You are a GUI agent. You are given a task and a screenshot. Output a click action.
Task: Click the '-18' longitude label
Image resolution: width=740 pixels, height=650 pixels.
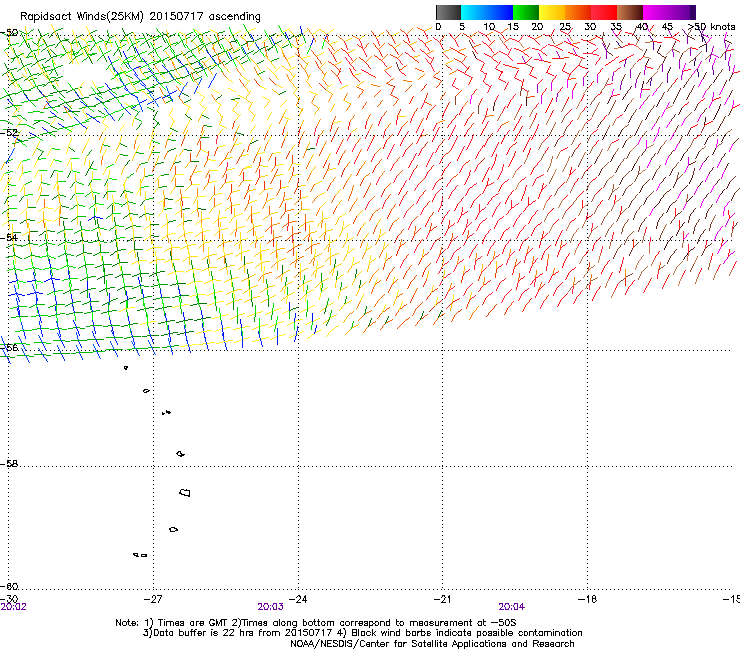click(x=587, y=599)
